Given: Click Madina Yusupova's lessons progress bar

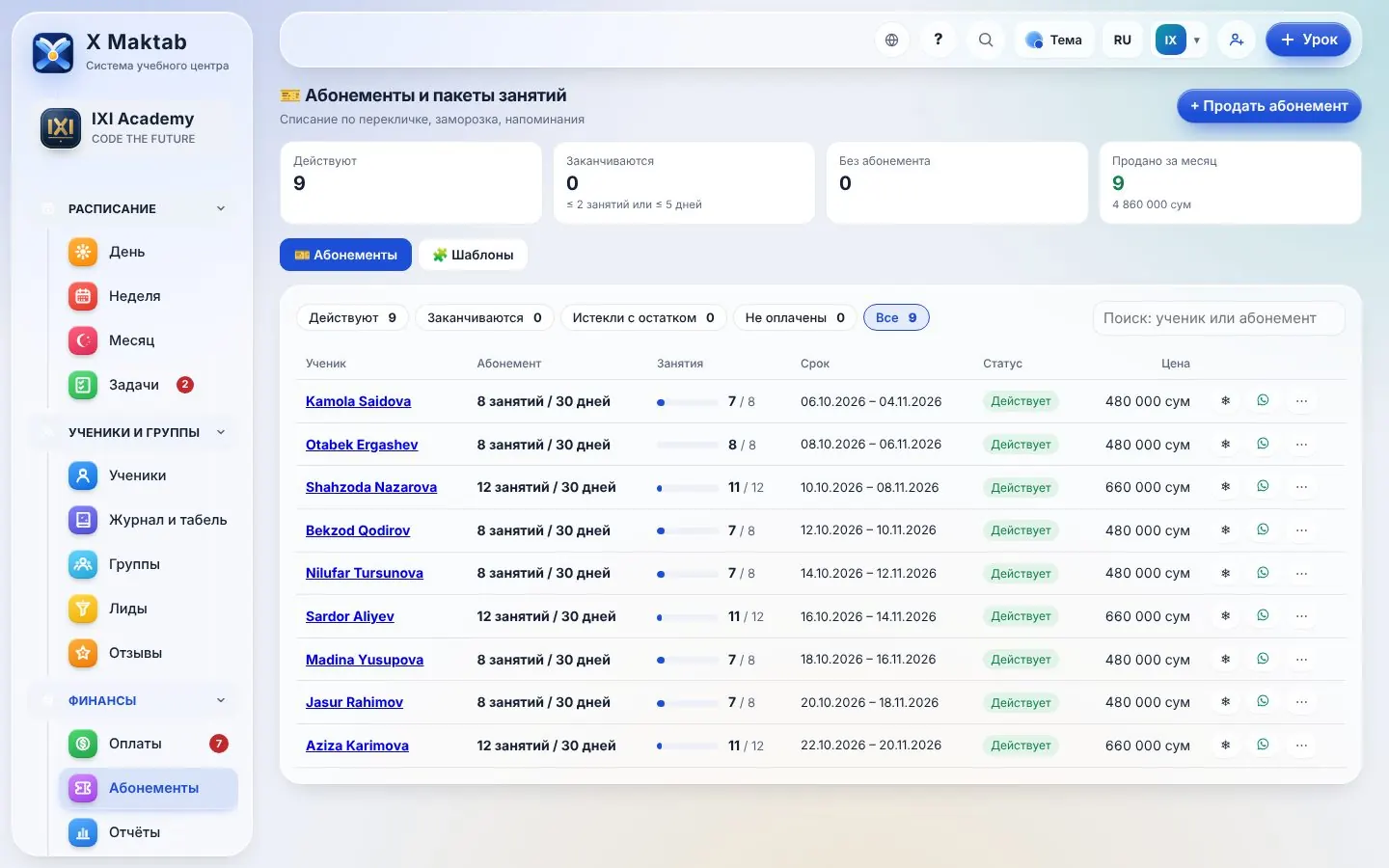Looking at the screenshot, I should click(x=688, y=661).
